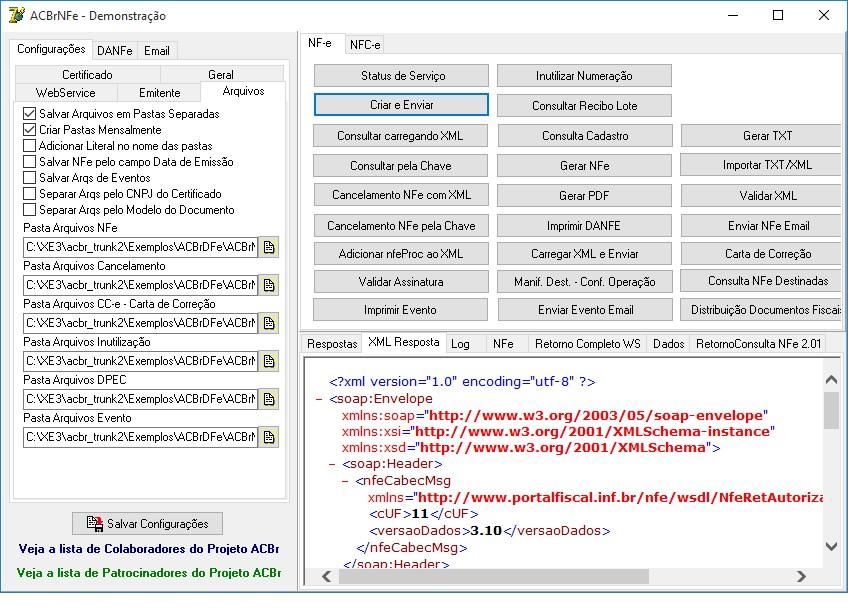The width and height of the screenshot is (848, 616).
Task: Select the Arquivos tab
Action: point(243,91)
